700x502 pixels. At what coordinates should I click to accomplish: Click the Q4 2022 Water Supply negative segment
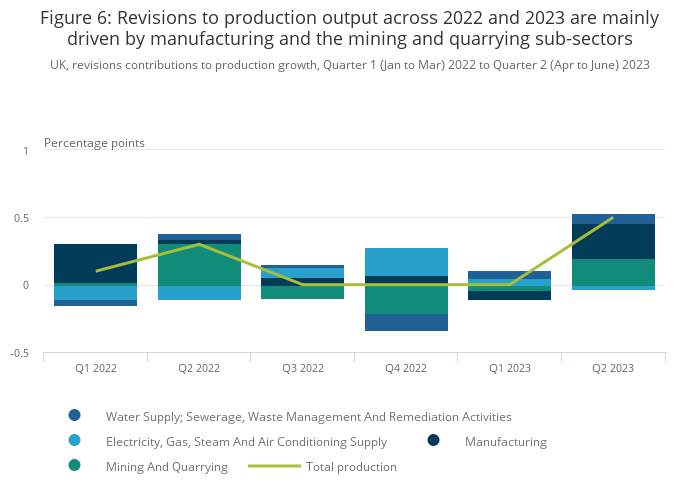point(406,322)
